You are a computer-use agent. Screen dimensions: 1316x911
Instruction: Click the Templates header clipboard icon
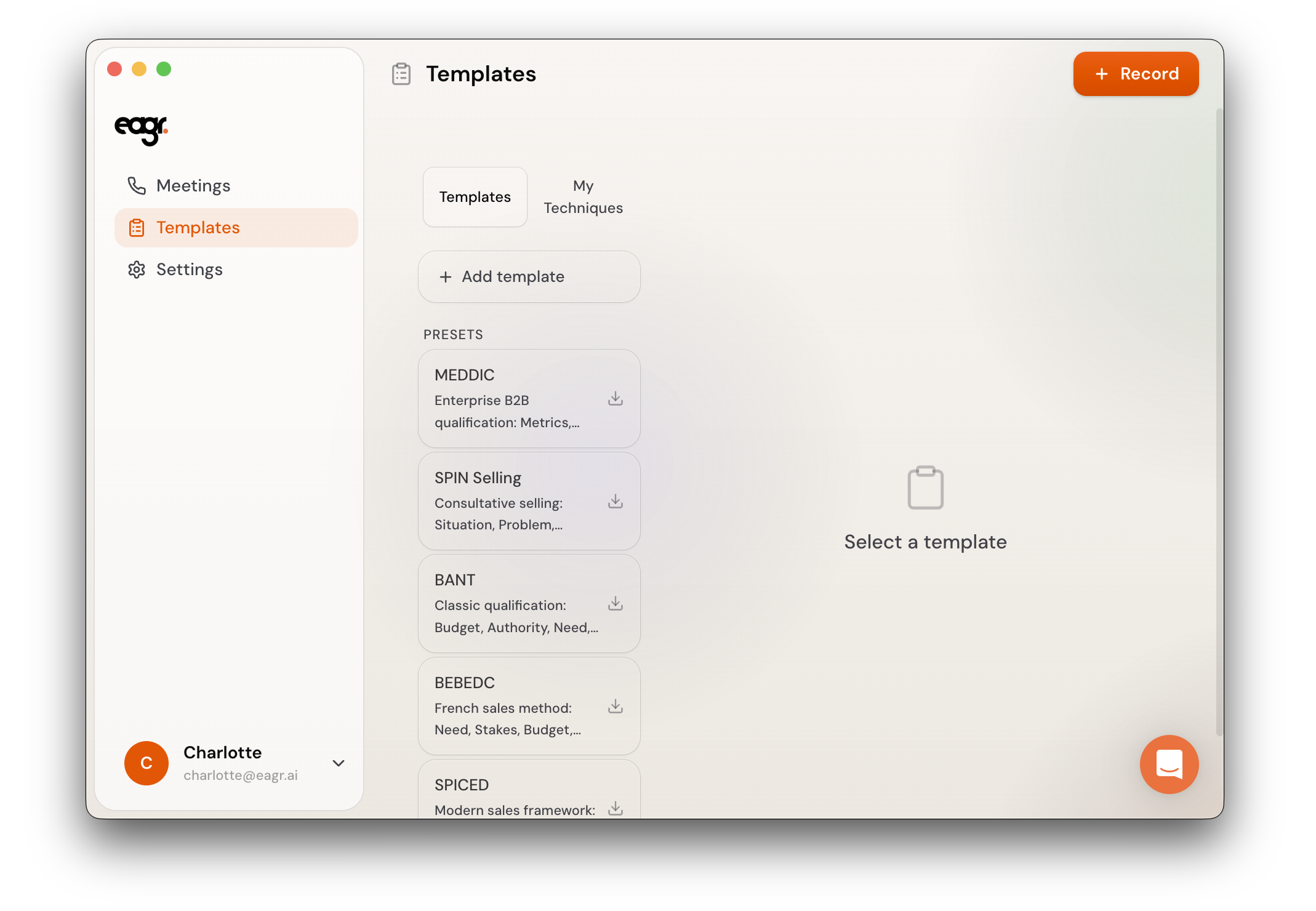tap(401, 74)
